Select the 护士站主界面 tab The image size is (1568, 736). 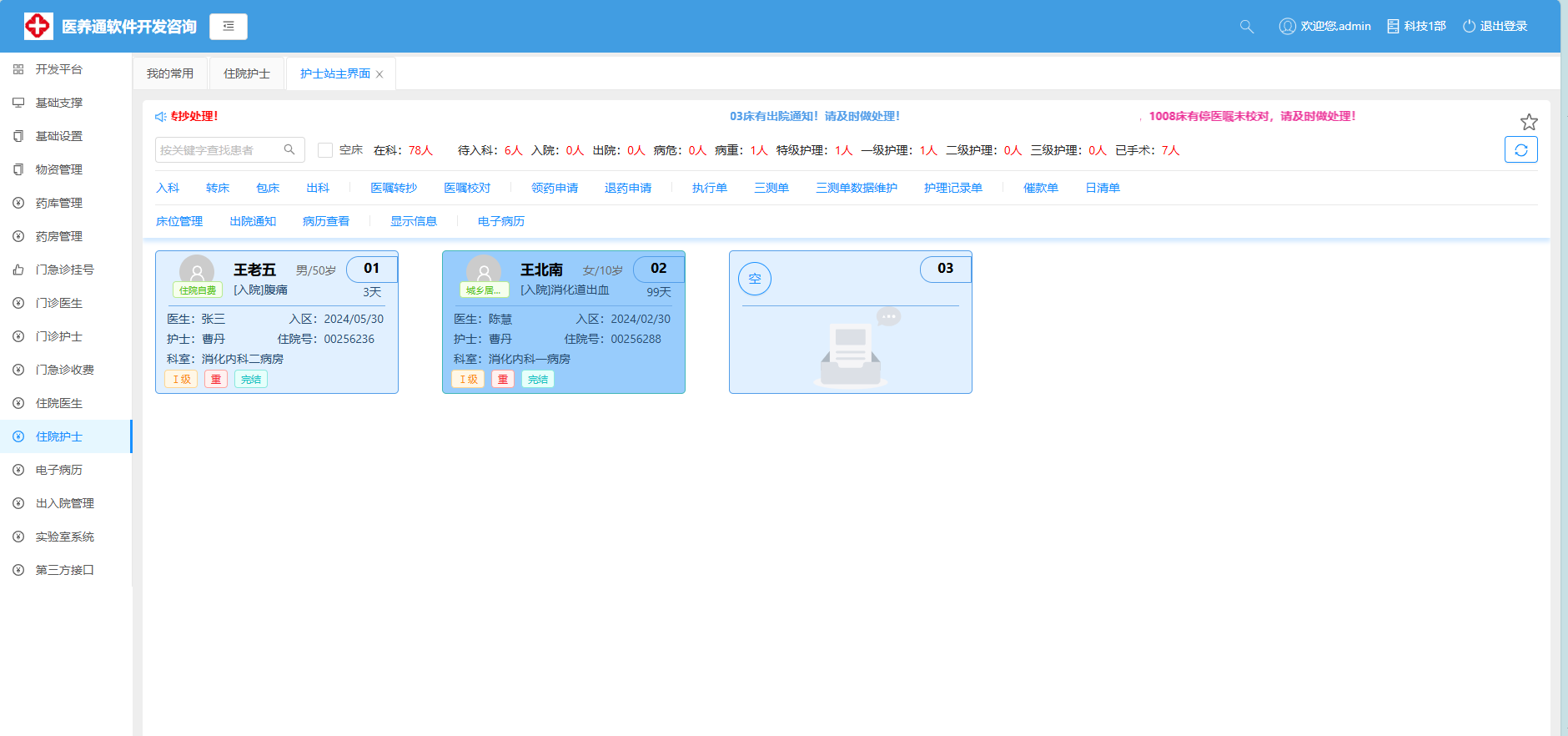335,73
